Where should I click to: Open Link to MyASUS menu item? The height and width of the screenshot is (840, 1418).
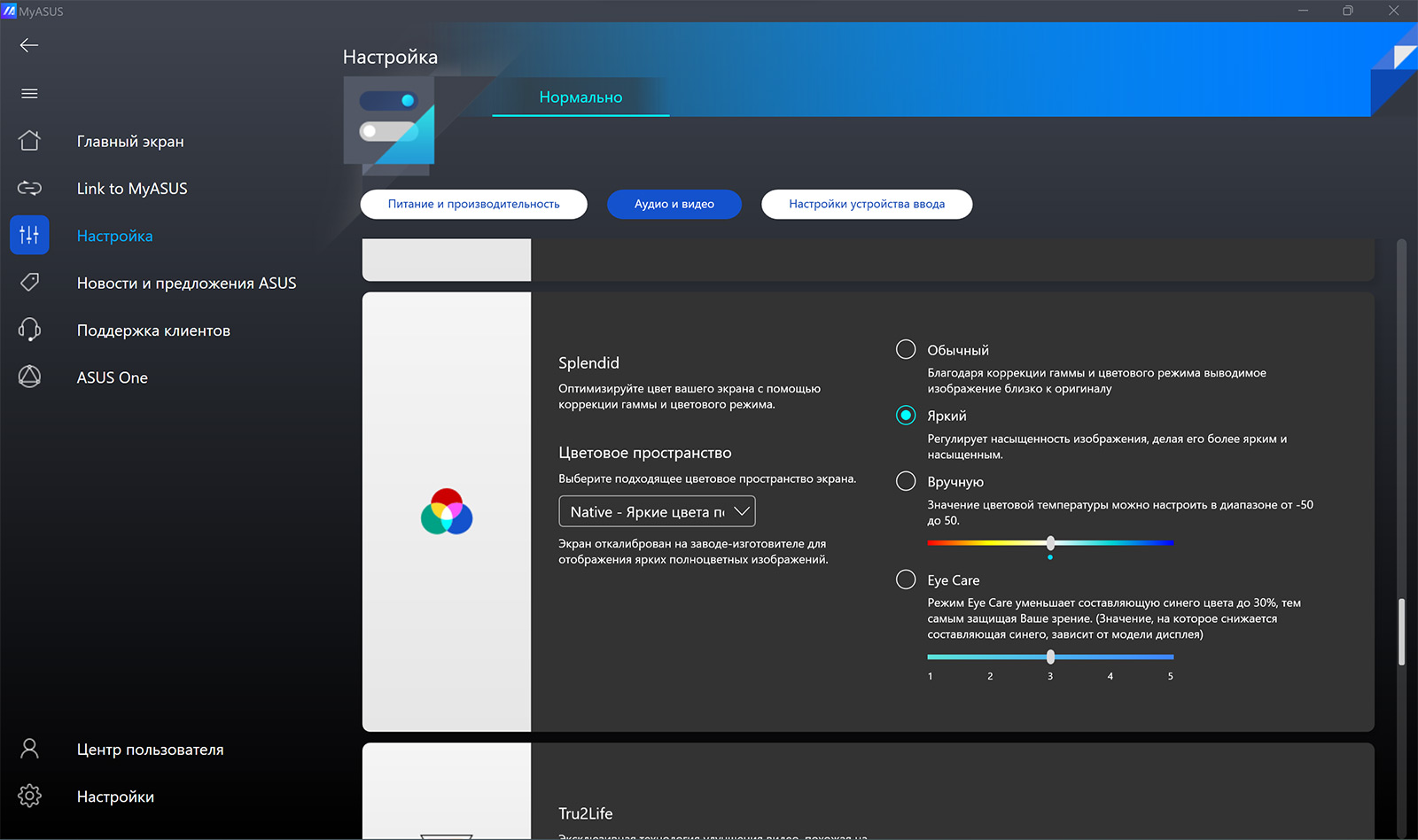132,188
